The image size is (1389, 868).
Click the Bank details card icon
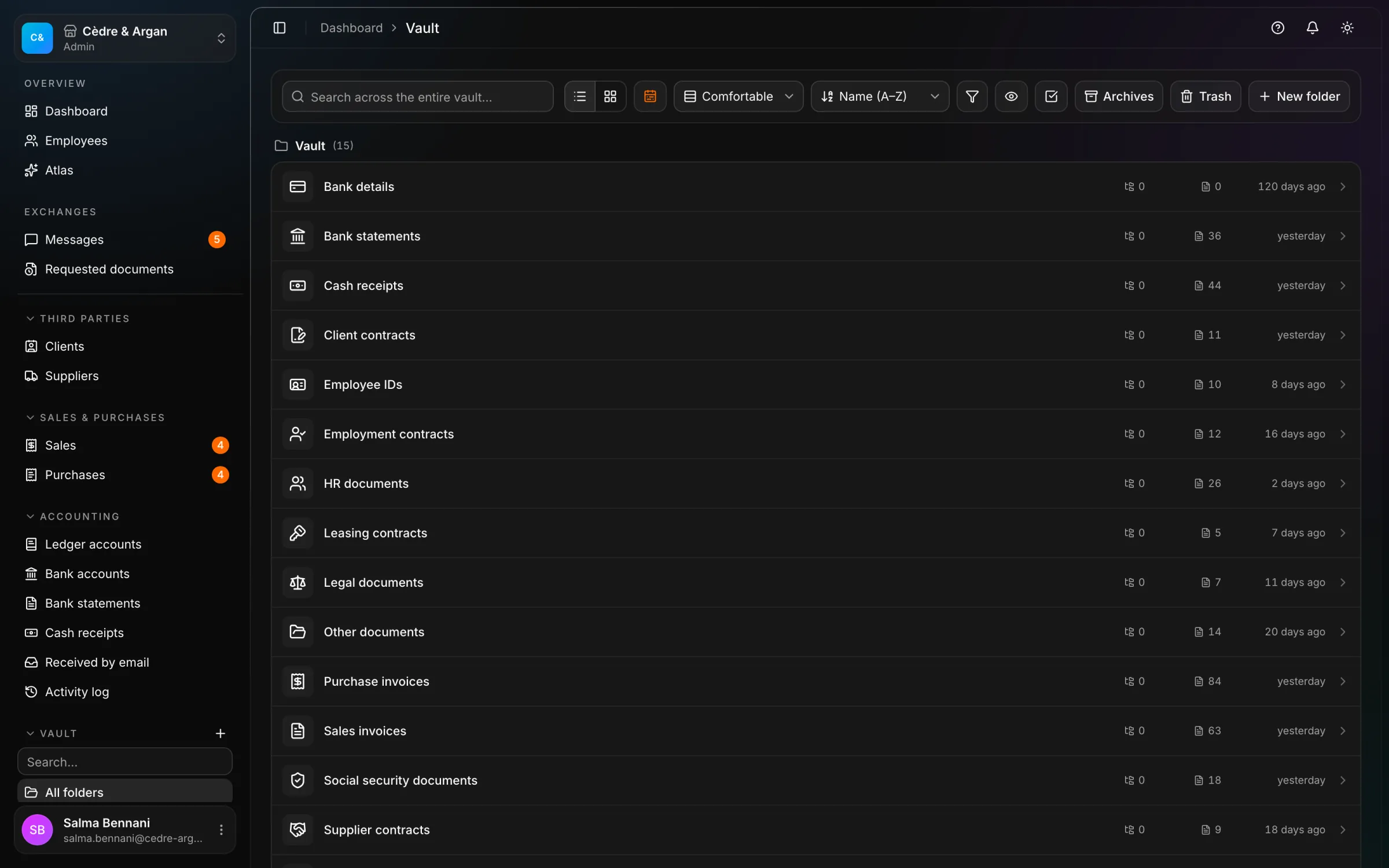(x=297, y=187)
